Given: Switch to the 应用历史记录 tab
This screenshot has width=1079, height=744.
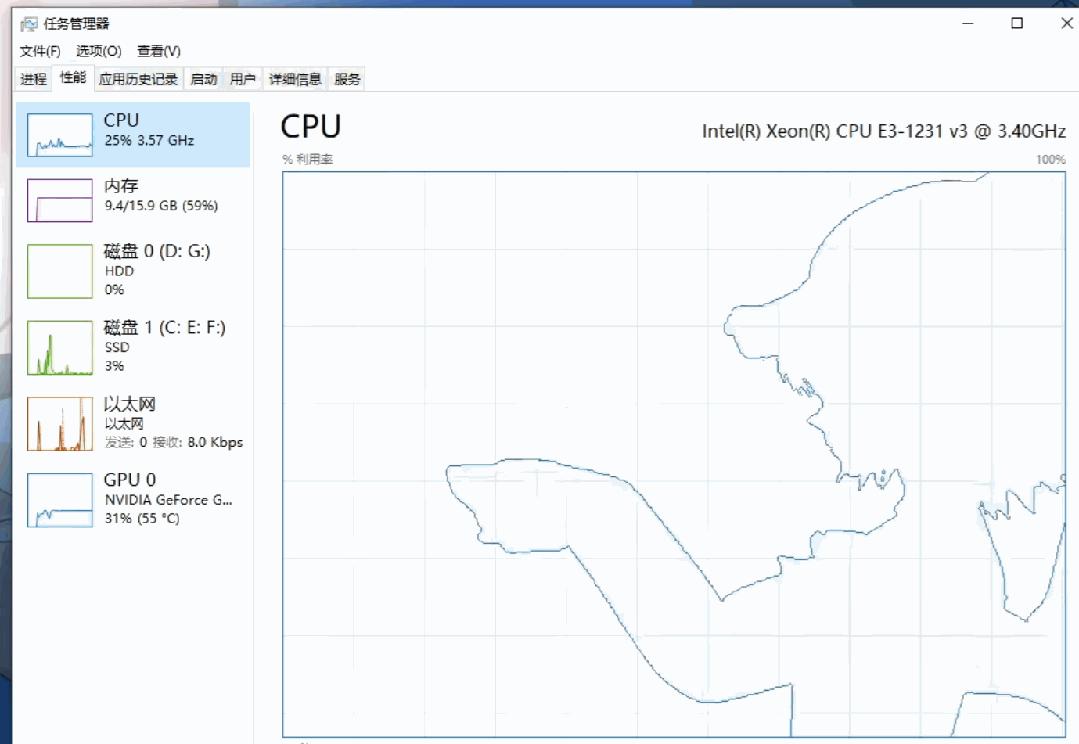Looking at the screenshot, I should pos(138,79).
